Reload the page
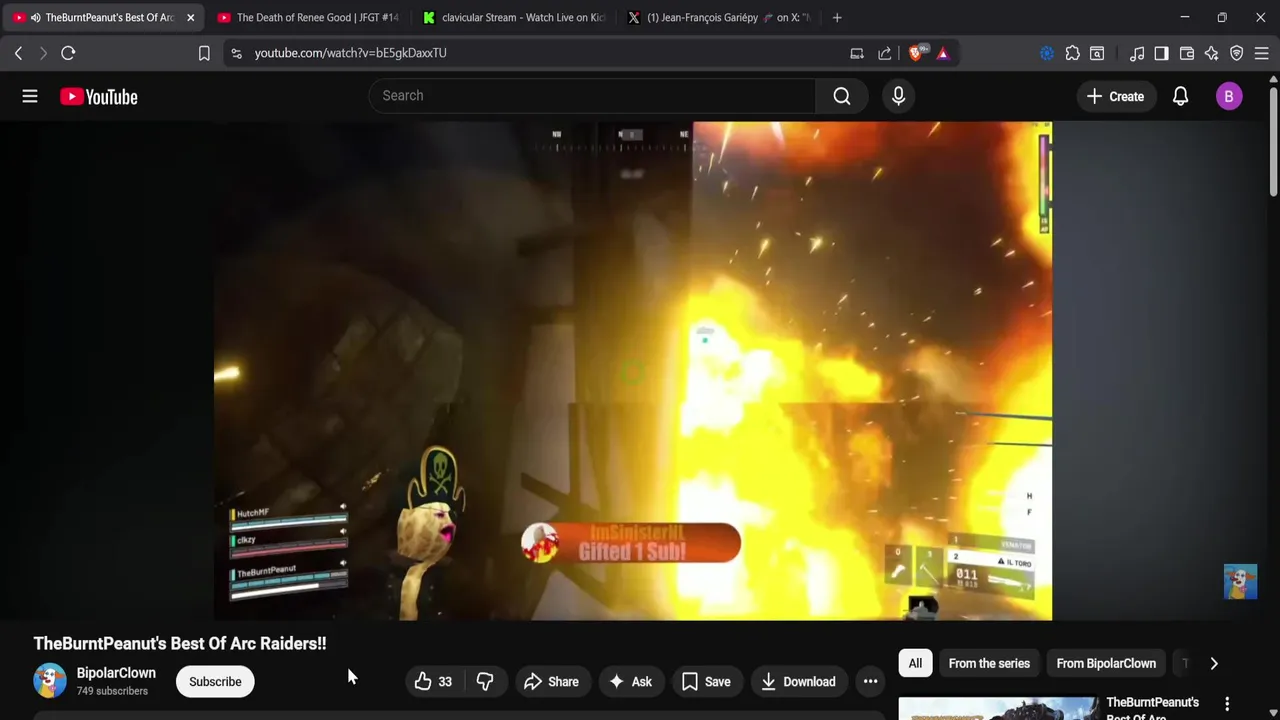This screenshot has width=1280, height=720. 68,53
